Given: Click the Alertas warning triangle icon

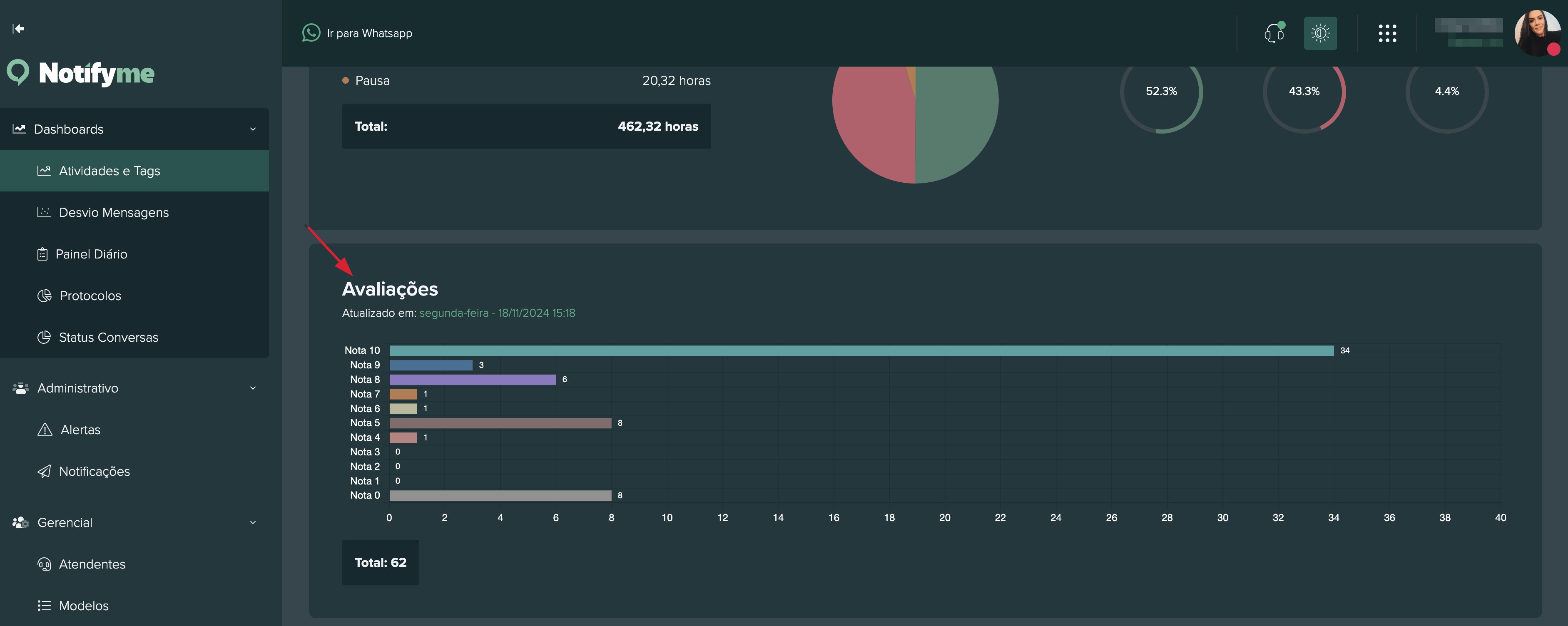Looking at the screenshot, I should [x=45, y=430].
